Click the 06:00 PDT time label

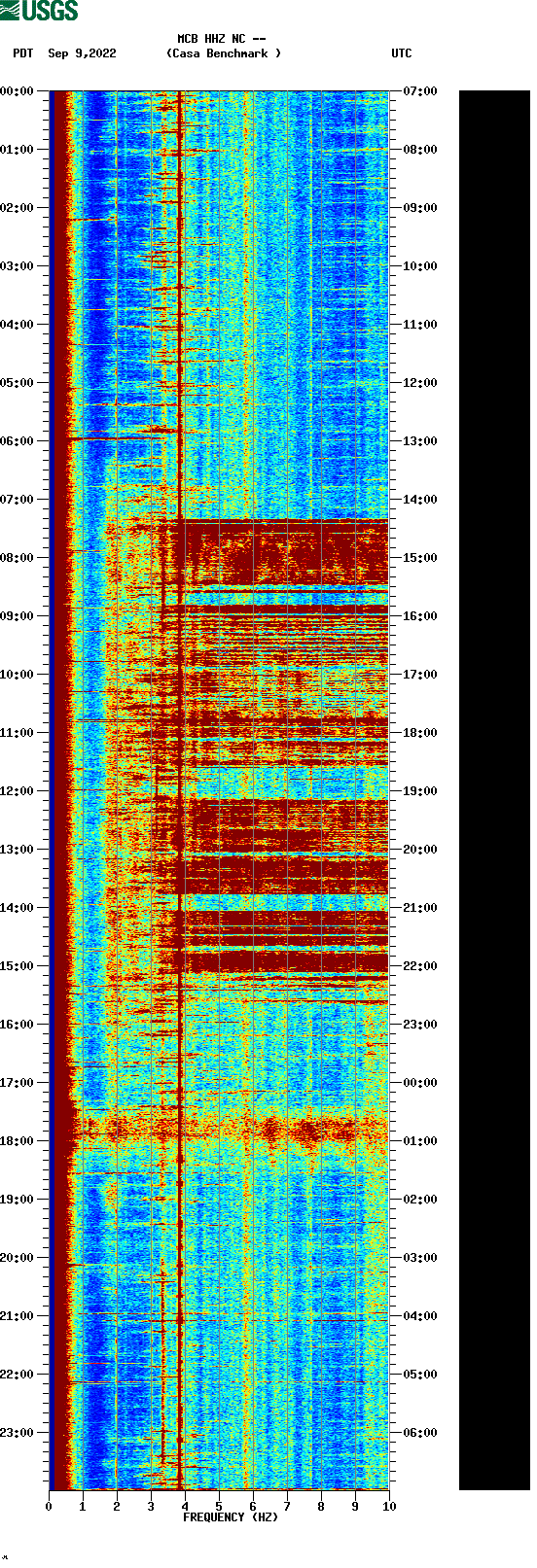[x=17, y=441]
